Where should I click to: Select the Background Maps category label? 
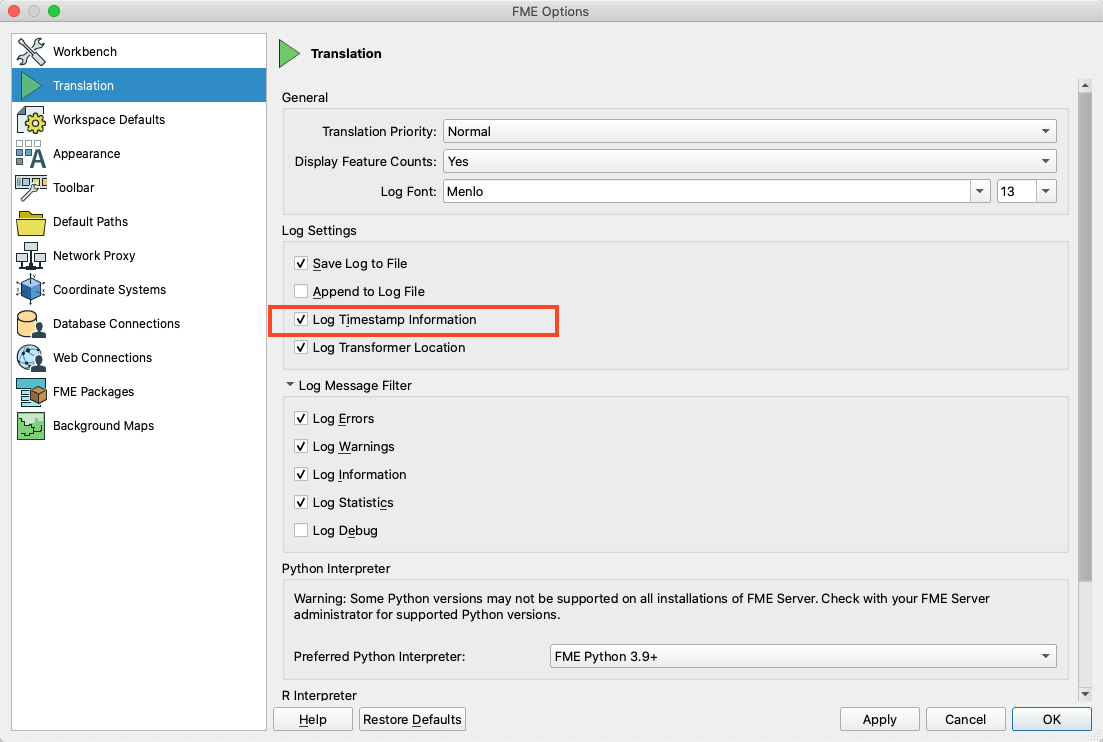tap(103, 426)
